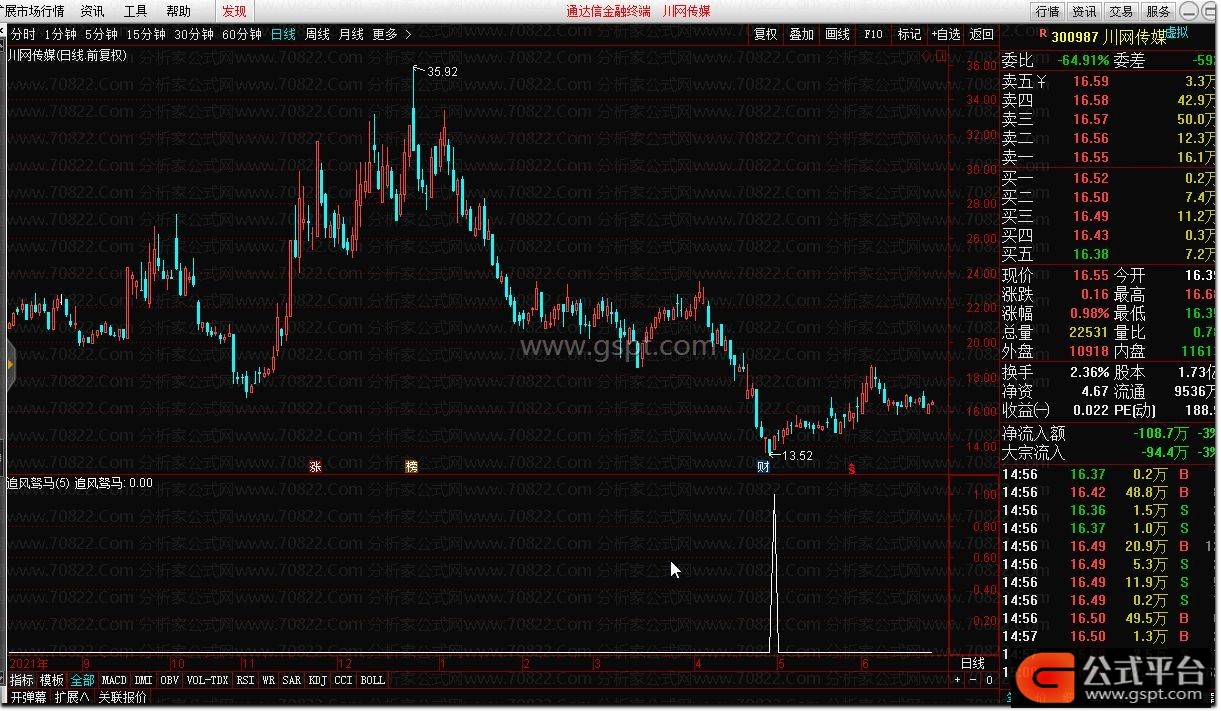Select the KDJ indicator
Viewport: 1221px width, 711px height.
tap(317, 680)
